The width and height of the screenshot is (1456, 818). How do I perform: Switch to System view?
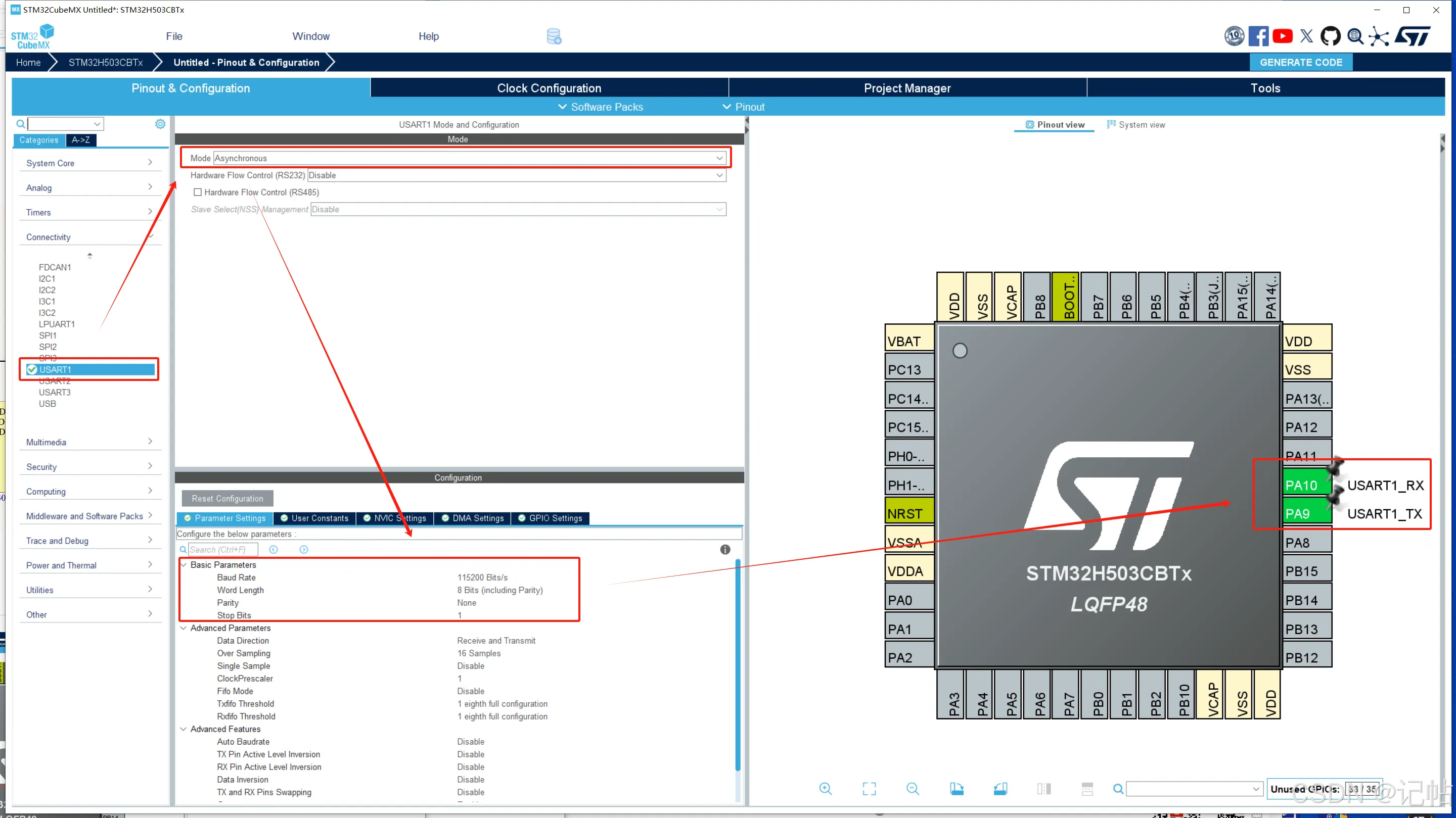click(x=1136, y=124)
